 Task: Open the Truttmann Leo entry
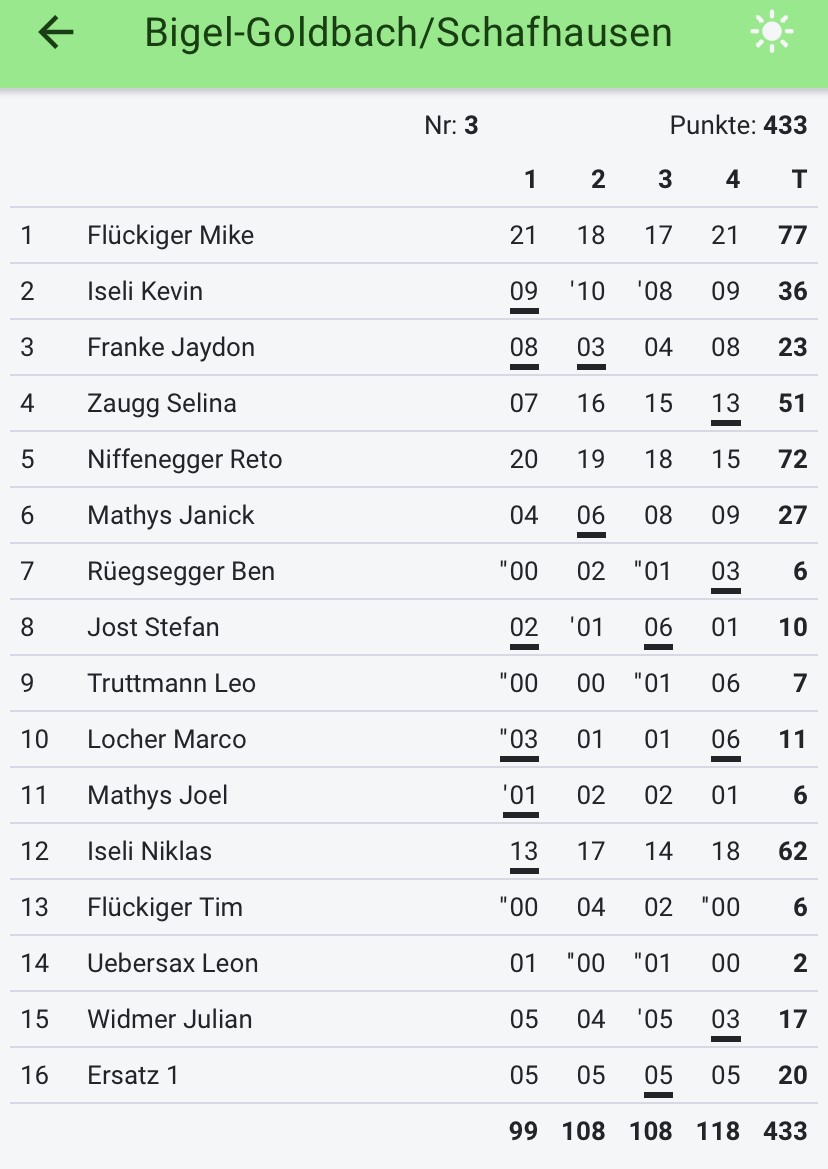click(x=414, y=683)
